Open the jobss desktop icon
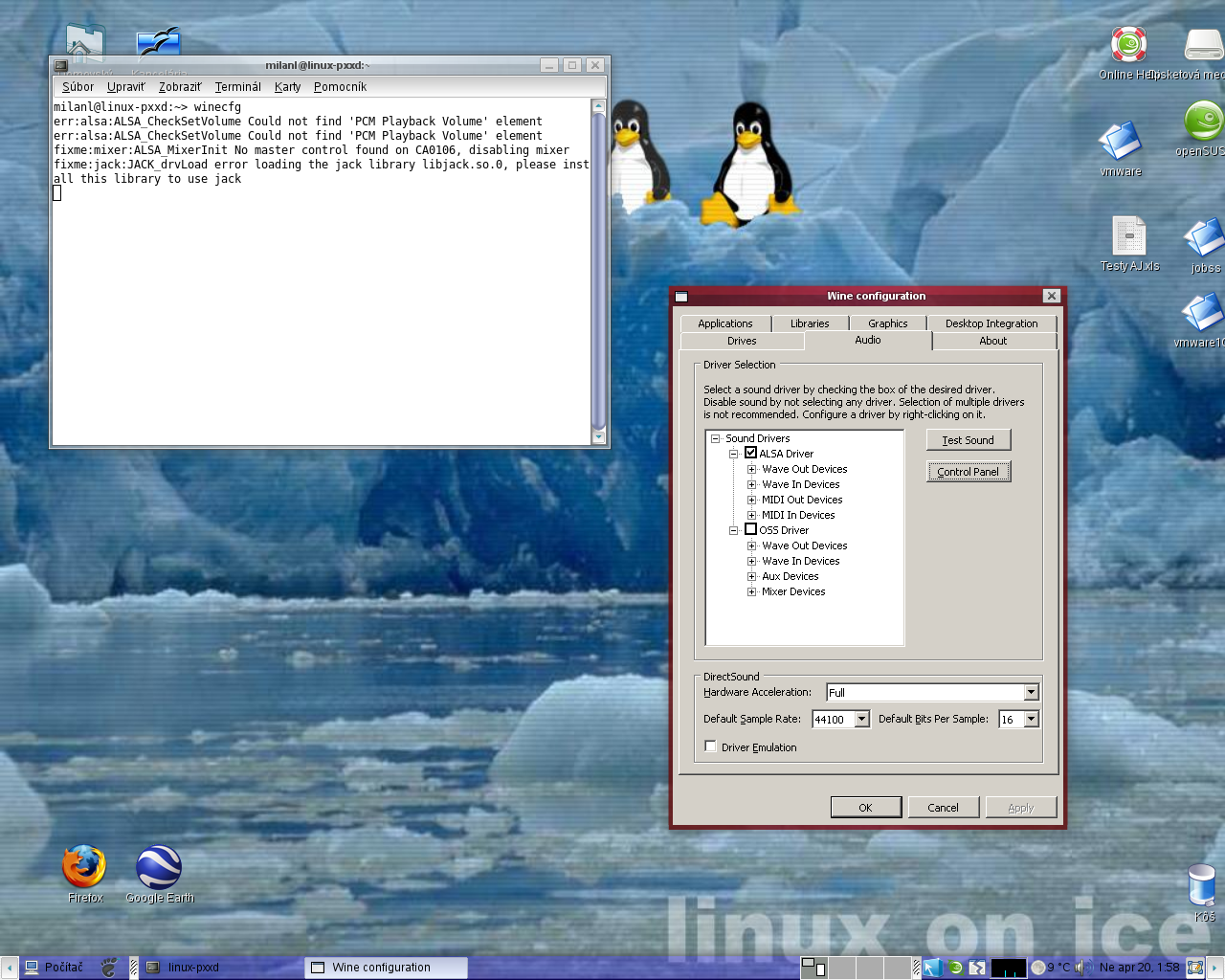This screenshot has width=1225, height=980. 1204,237
